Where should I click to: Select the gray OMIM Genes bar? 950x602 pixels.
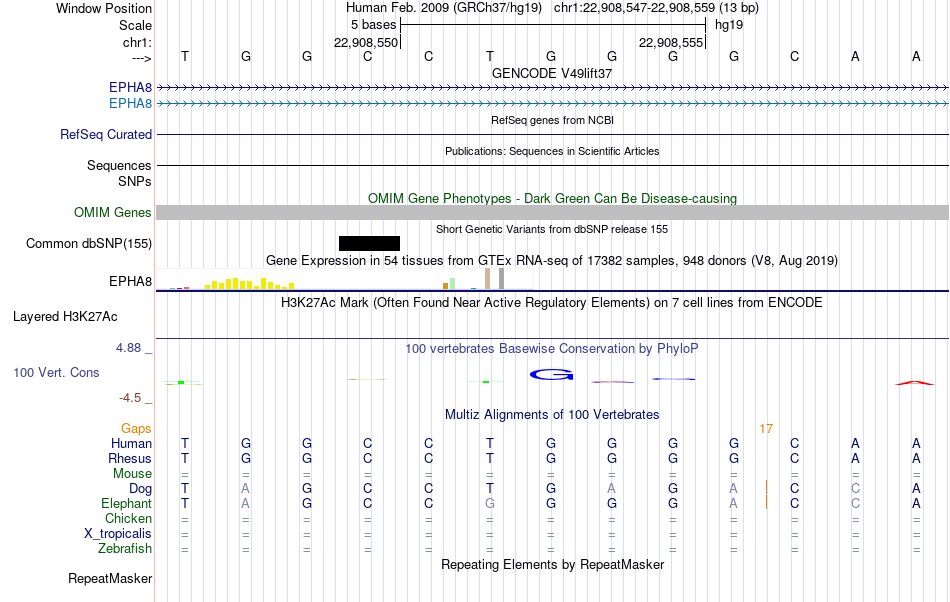(553, 213)
